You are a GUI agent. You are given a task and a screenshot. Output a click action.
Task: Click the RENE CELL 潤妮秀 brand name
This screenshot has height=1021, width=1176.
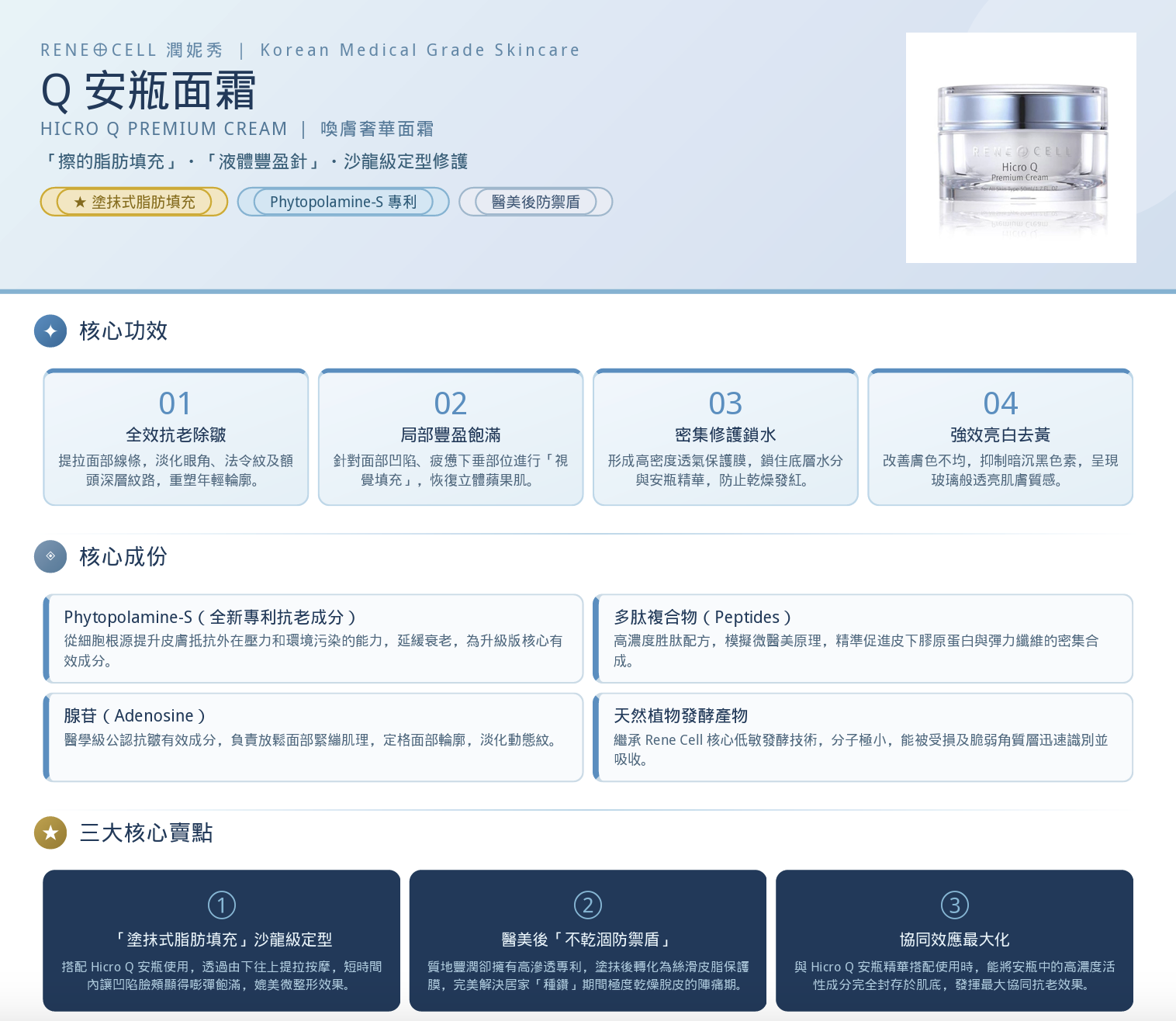coord(132,50)
